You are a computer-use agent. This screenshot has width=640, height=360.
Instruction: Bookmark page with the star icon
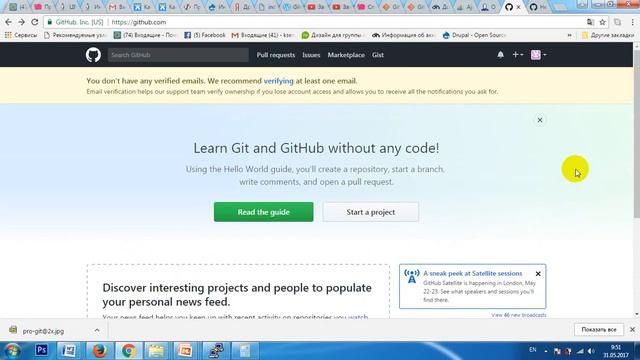click(x=602, y=22)
